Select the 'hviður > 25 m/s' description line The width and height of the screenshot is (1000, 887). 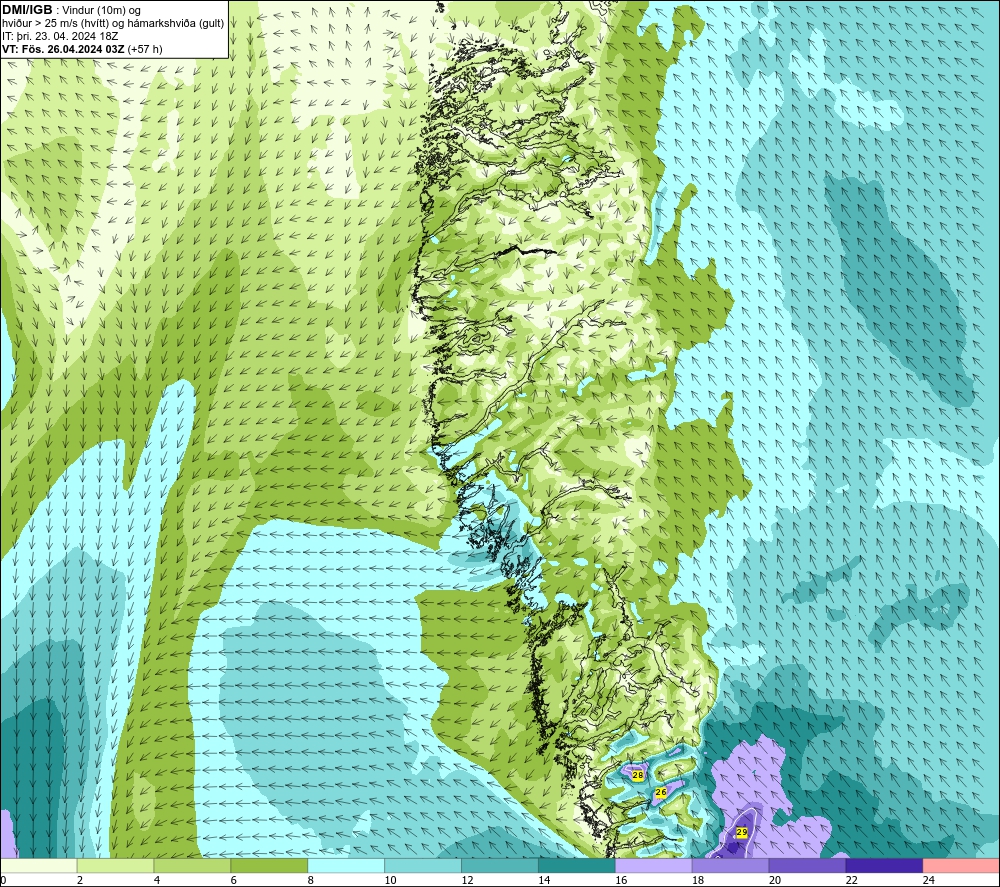[114, 24]
